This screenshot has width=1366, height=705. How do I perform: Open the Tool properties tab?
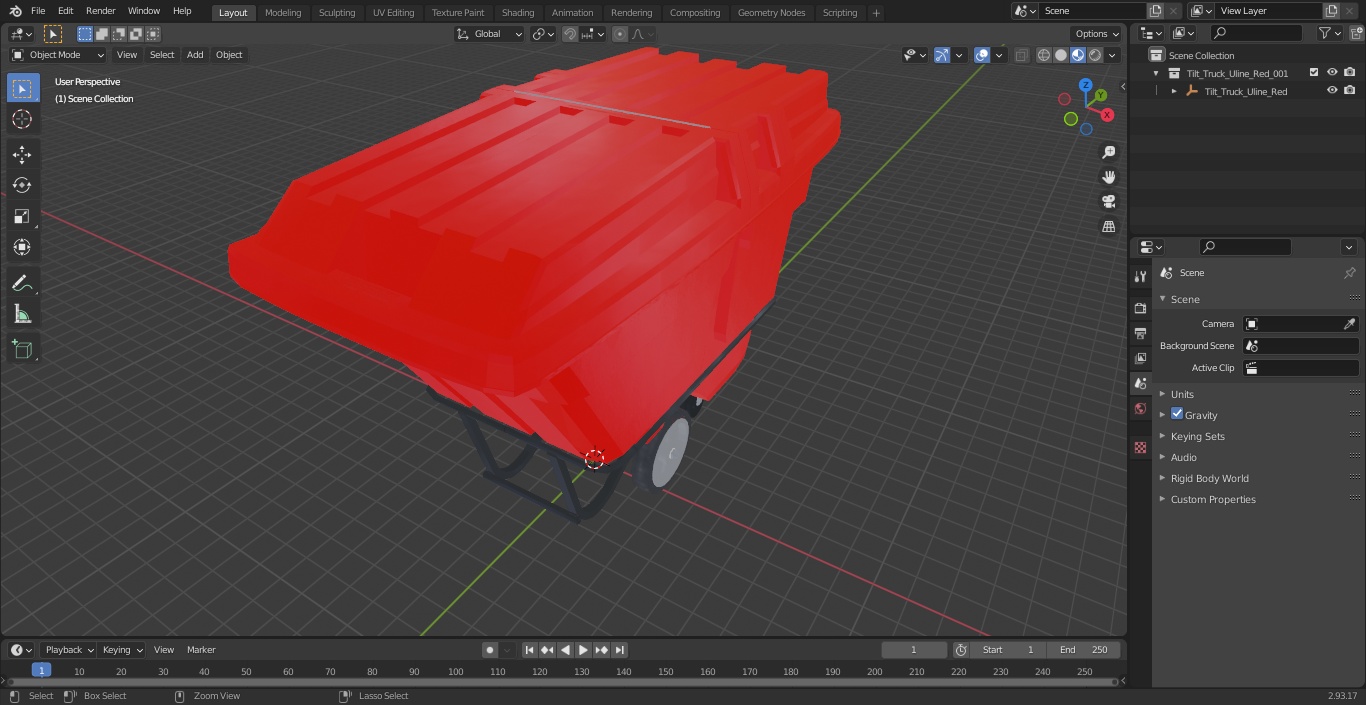tap(1140, 276)
